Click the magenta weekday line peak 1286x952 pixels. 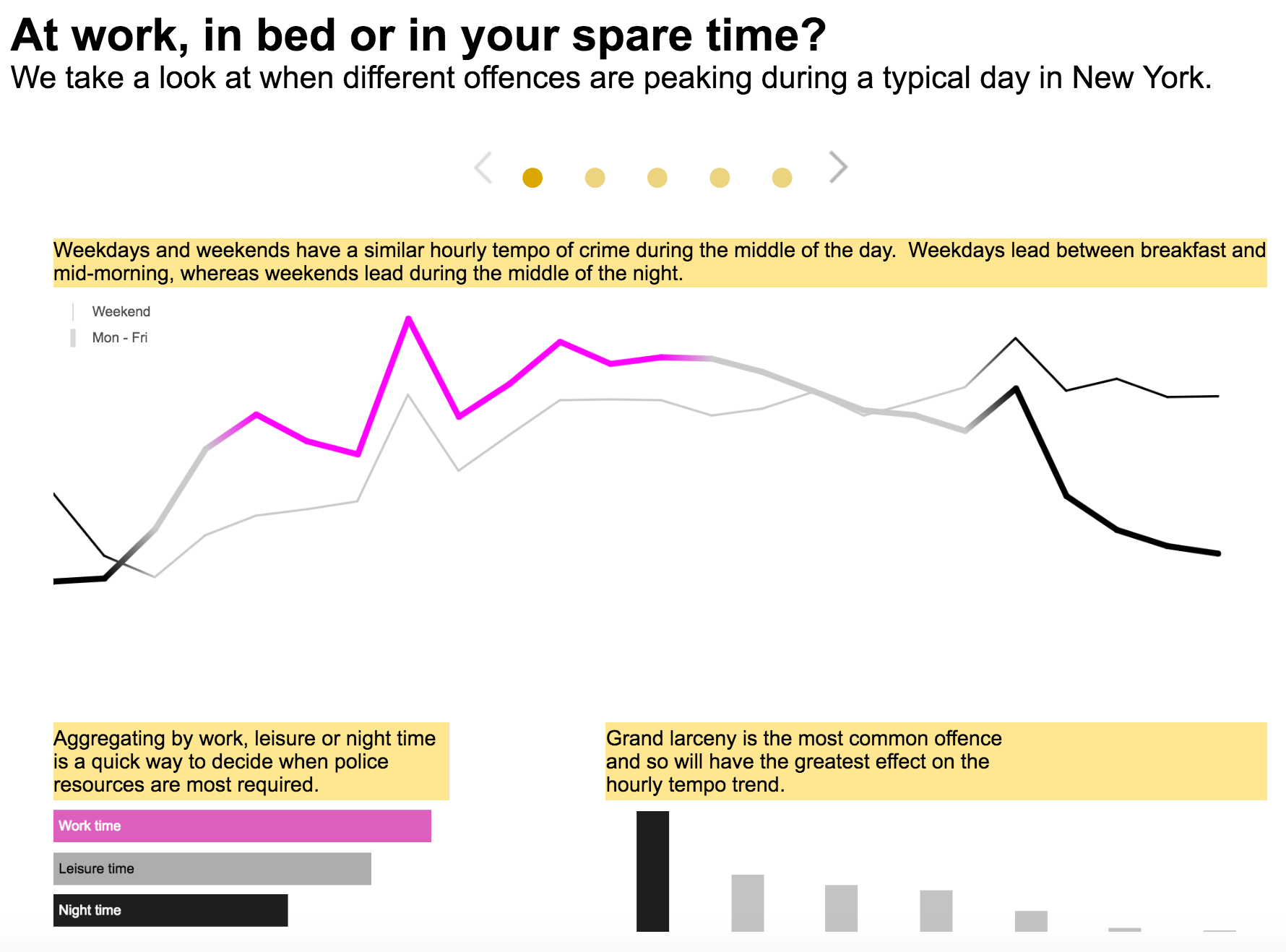click(x=409, y=319)
